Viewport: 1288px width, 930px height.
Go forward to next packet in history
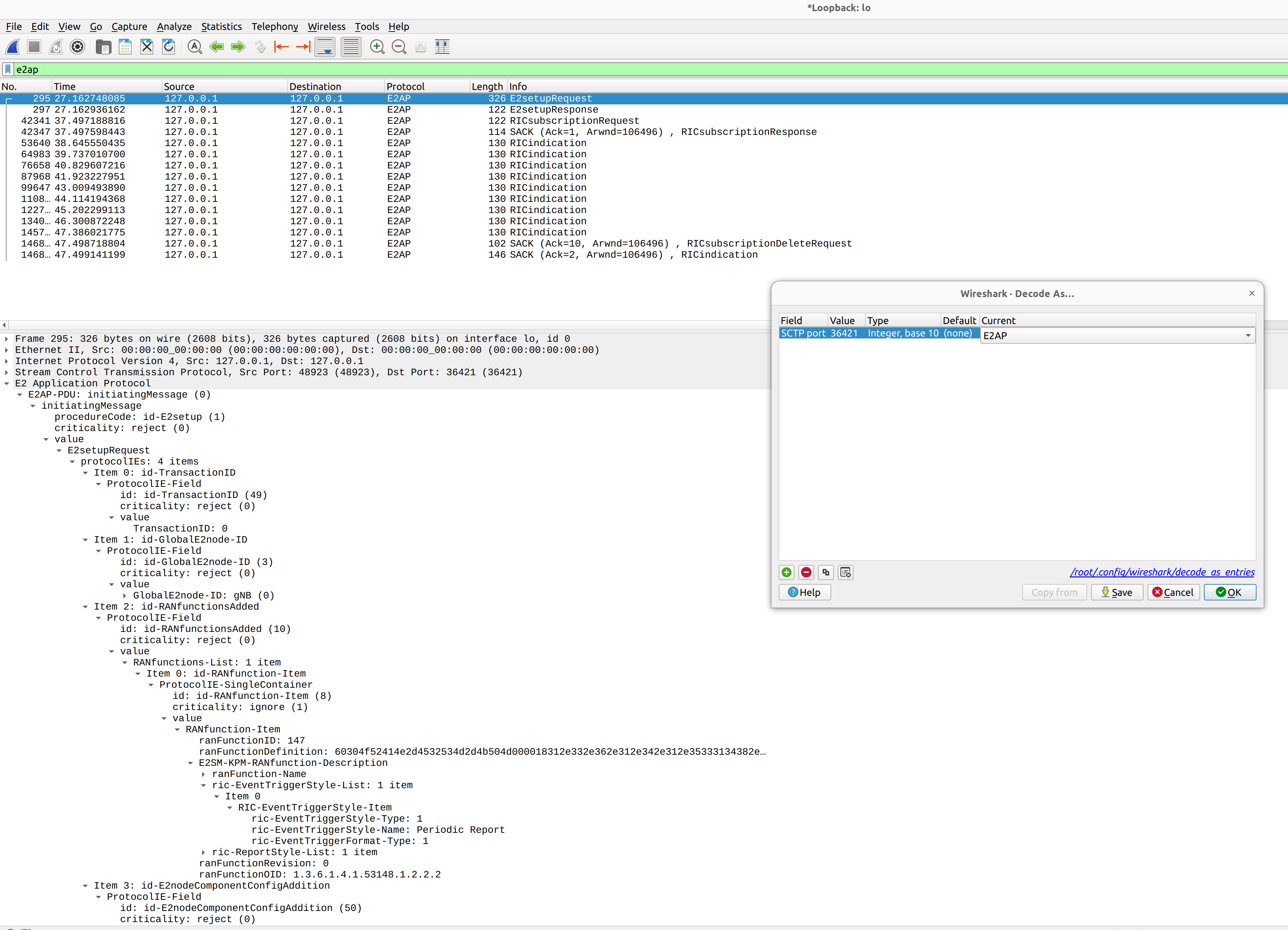[x=238, y=47]
